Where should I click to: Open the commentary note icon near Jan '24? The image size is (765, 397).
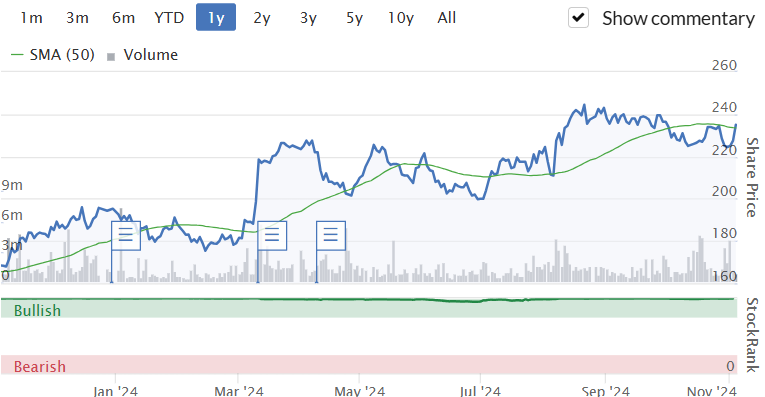point(126,236)
